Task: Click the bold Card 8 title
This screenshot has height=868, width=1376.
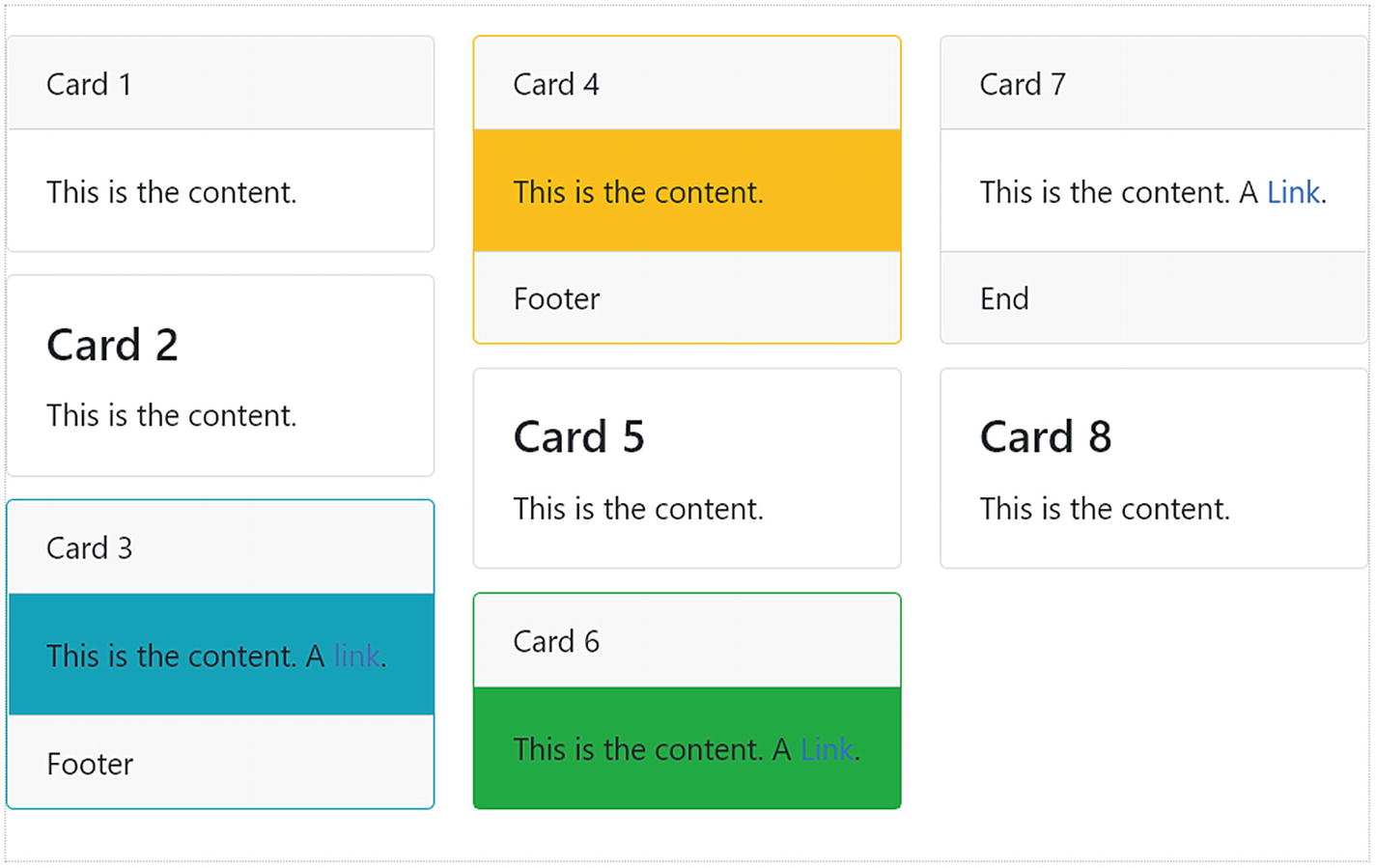Action: pos(1046,436)
